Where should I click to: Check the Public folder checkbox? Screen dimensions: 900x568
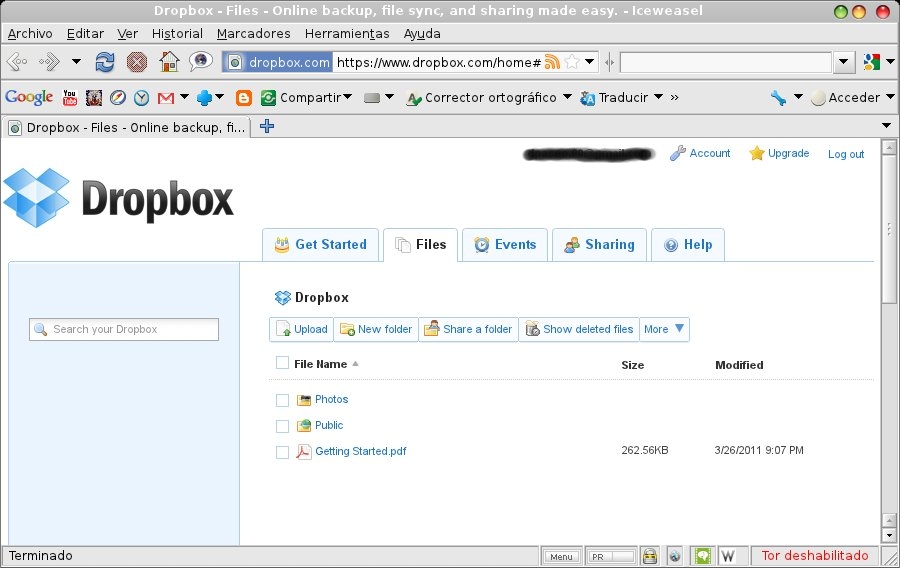click(x=282, y=426)
